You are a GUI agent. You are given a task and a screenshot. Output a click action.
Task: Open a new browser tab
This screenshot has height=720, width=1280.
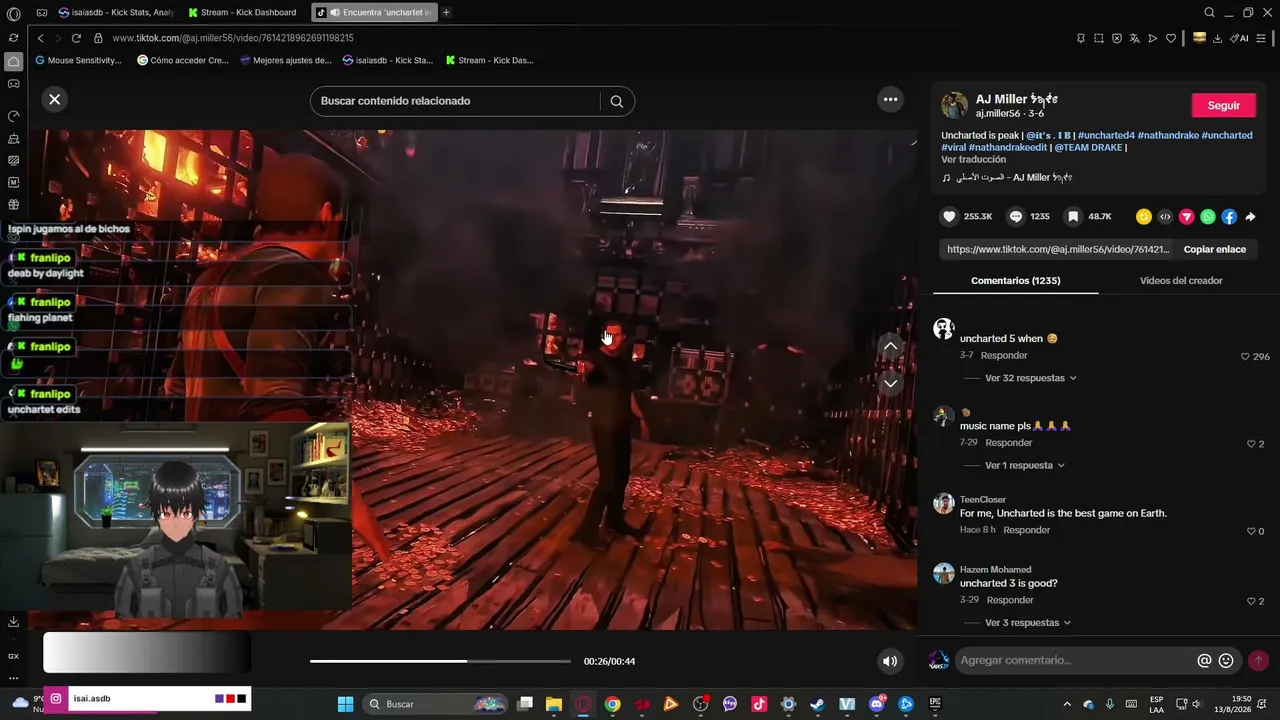[446, 12]
